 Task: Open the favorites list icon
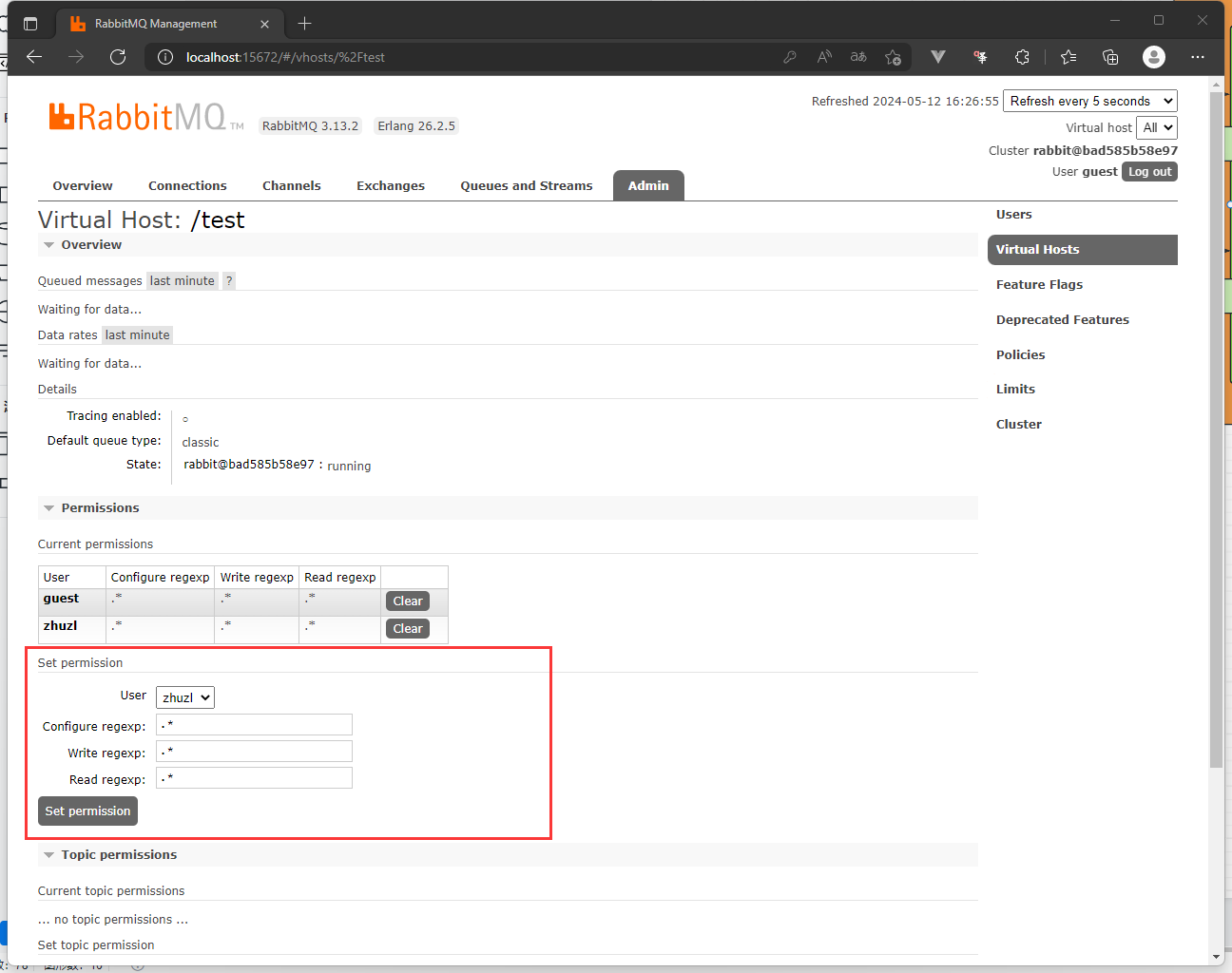click(x=1068, y=57)
